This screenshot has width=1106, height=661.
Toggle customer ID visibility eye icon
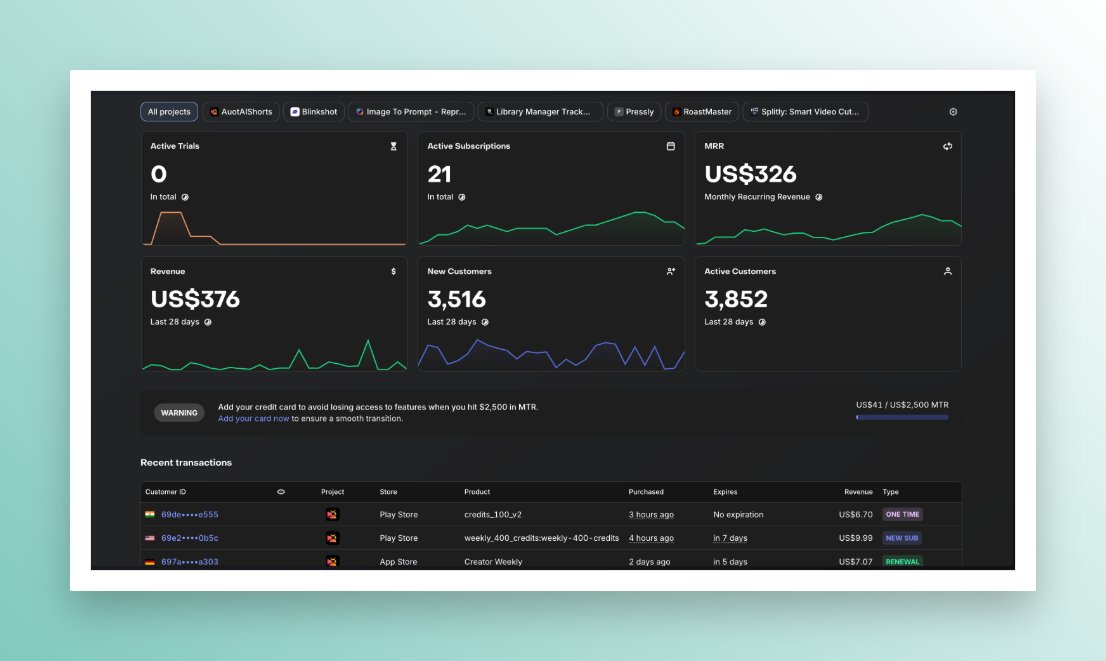[x=281, y=492]
